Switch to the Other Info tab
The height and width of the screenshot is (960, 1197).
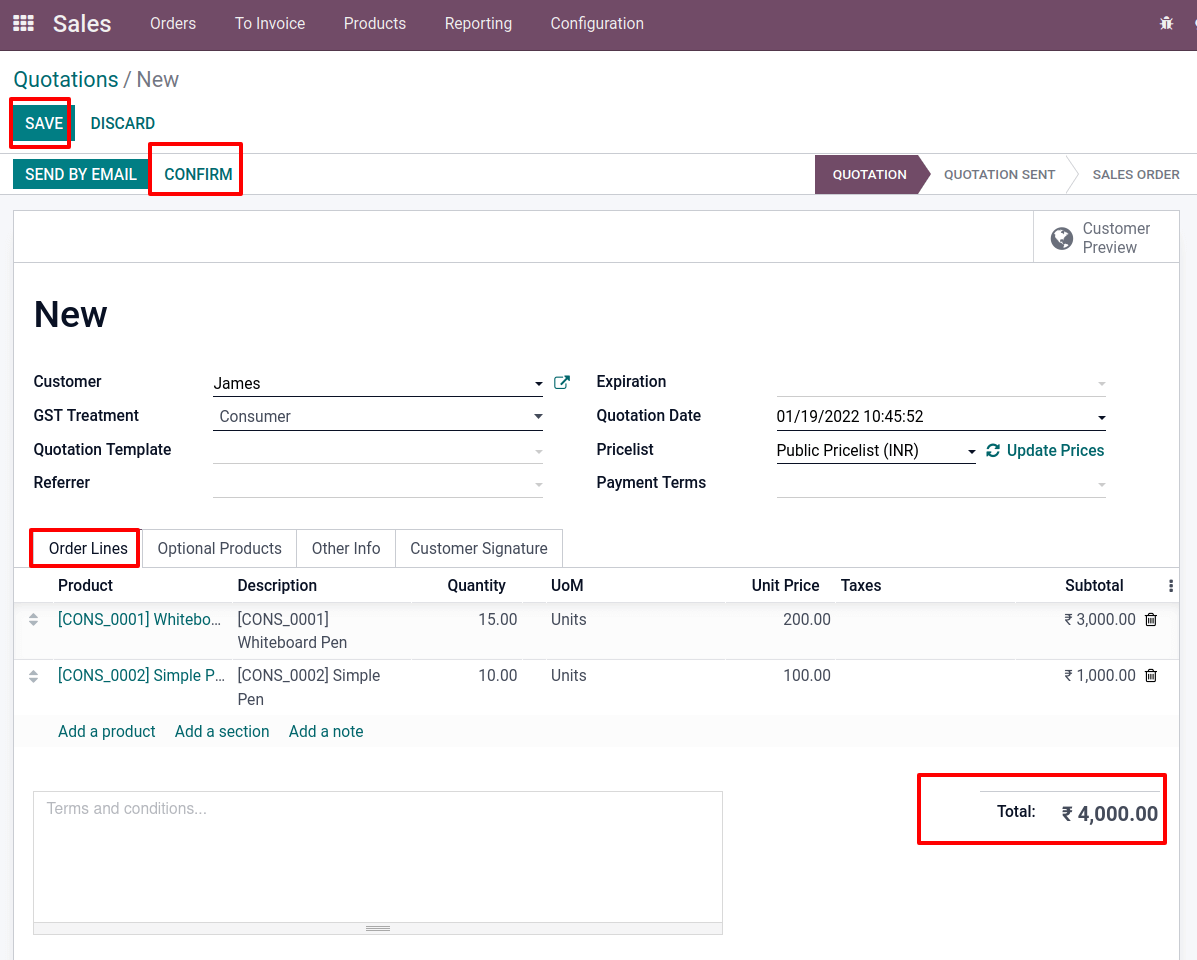click(346, 549)
